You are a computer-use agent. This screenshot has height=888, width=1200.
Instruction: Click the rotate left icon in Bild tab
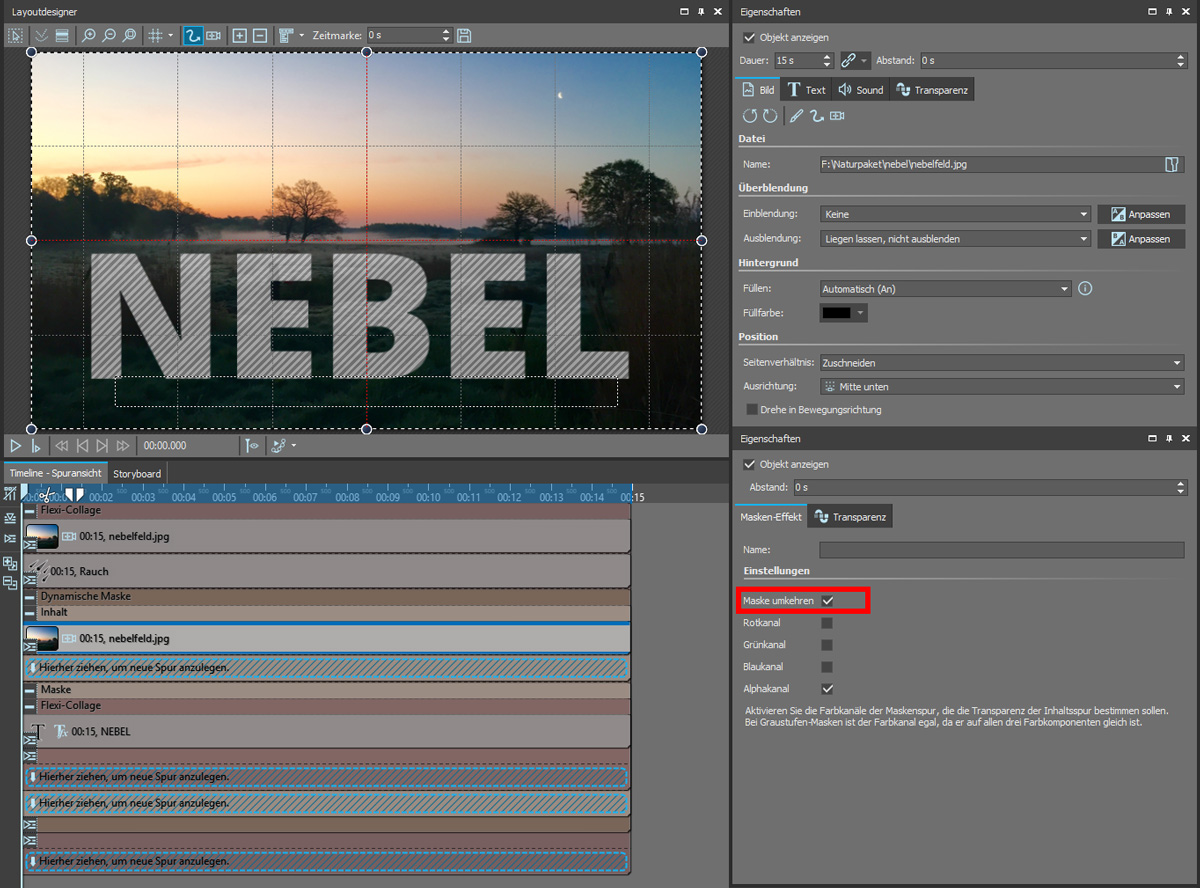tap(749, 116)
